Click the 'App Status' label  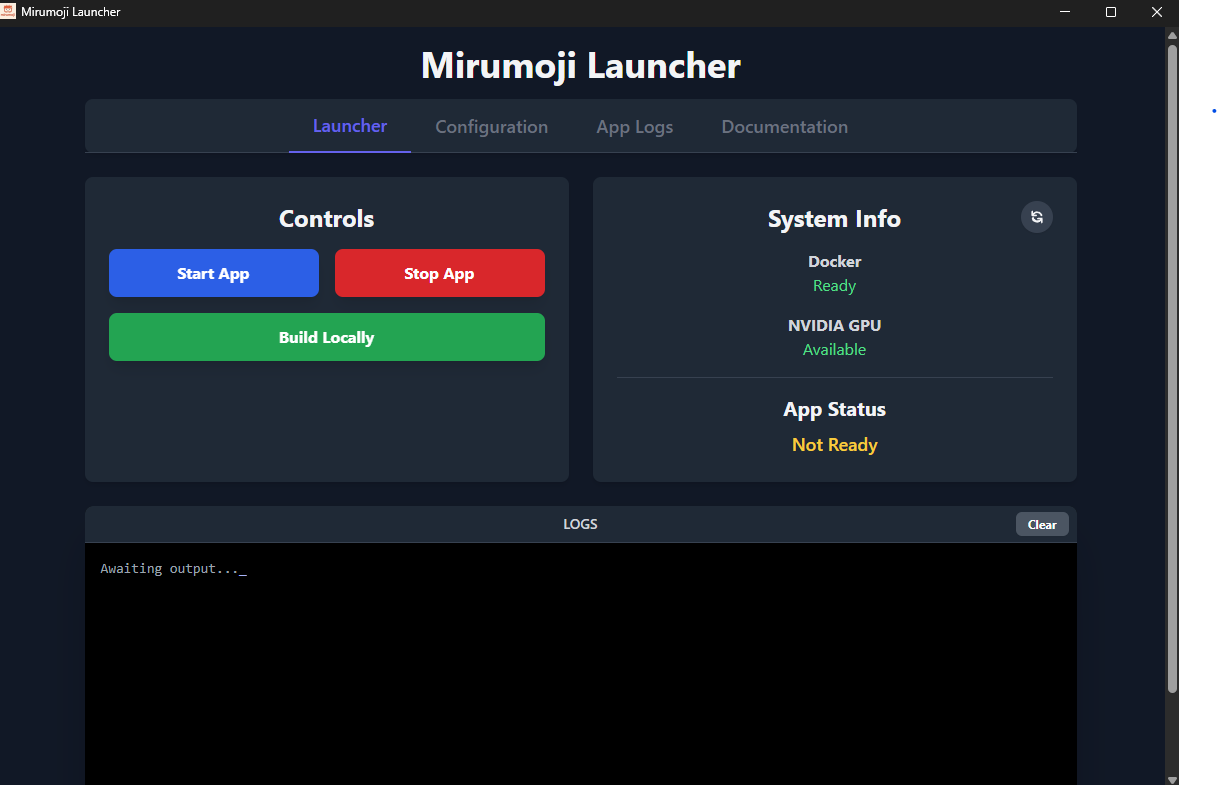click(x=835, y=410)
